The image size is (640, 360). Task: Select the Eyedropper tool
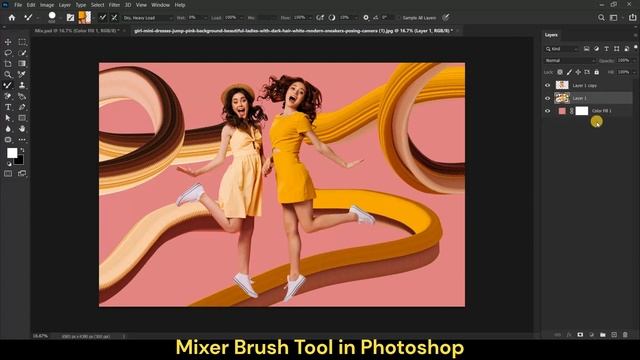point(22,74)
